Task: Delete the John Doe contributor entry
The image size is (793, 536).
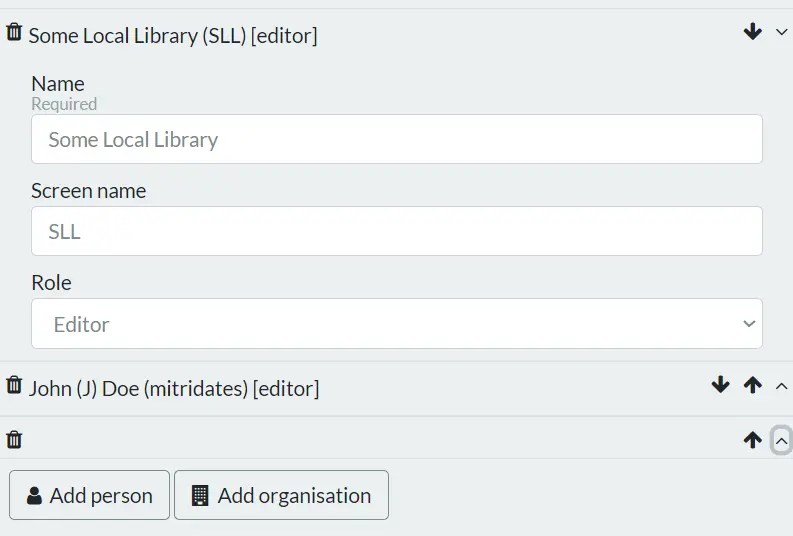Action: [x=14, y=385]
